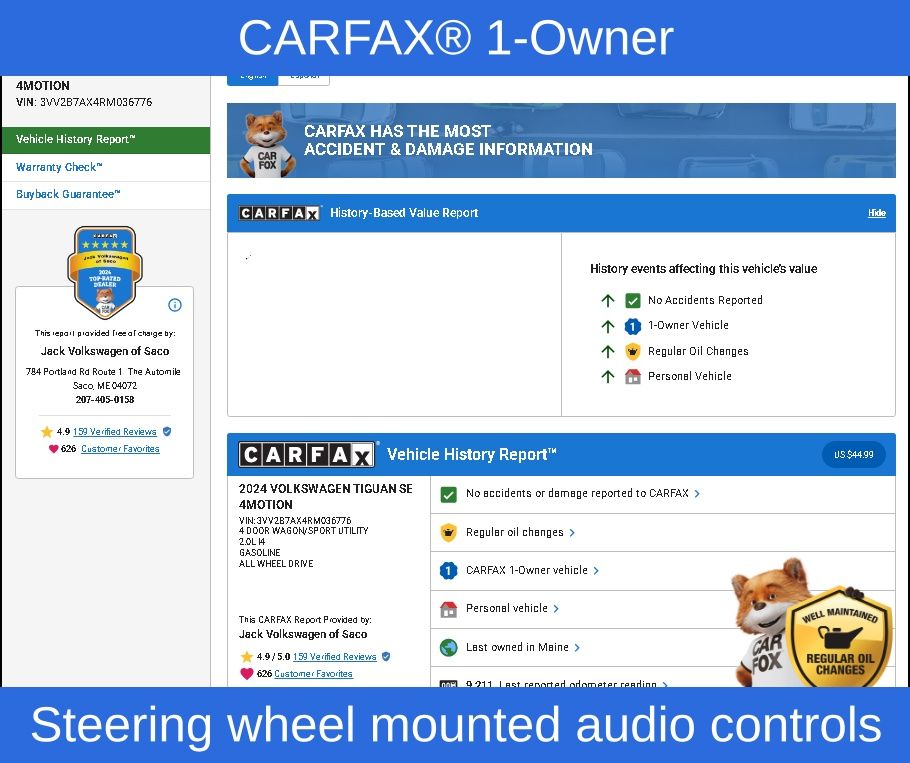Expand the Regular oil changes chevron
The width and height of the screenshot is (910, 763).
coord(572,533)
